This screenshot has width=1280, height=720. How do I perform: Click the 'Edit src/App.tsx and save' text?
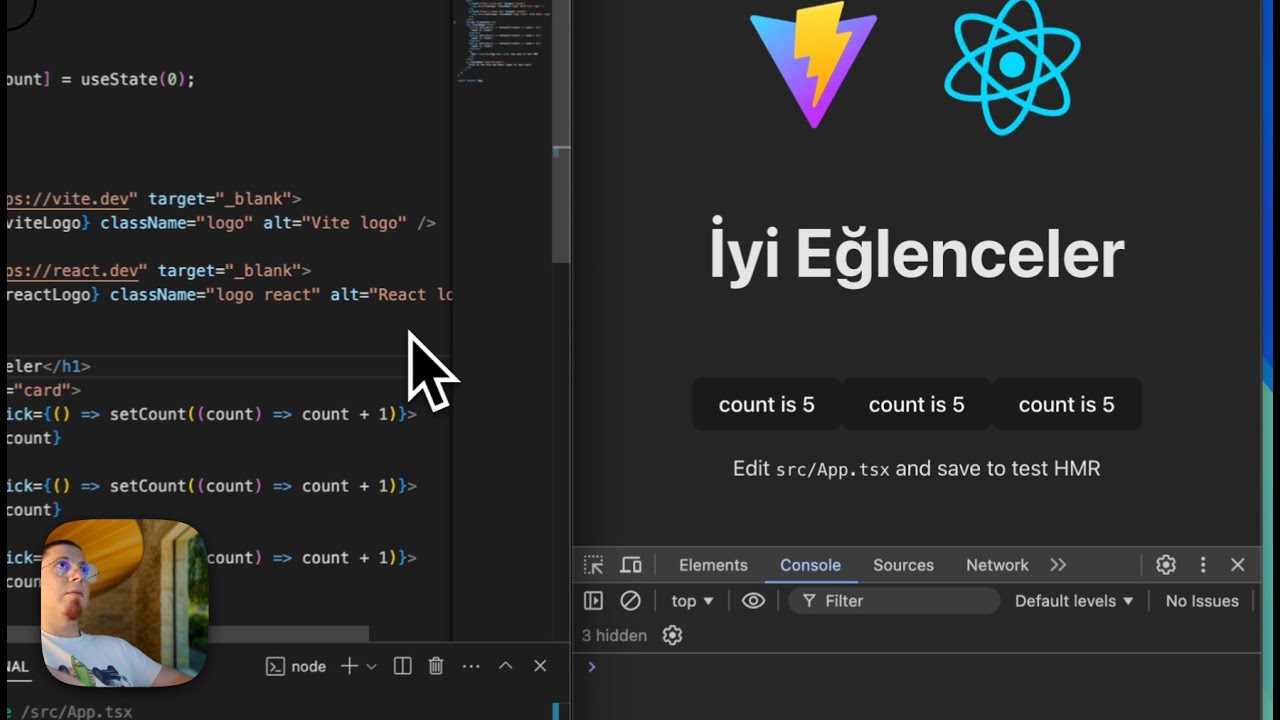(917, 469)
